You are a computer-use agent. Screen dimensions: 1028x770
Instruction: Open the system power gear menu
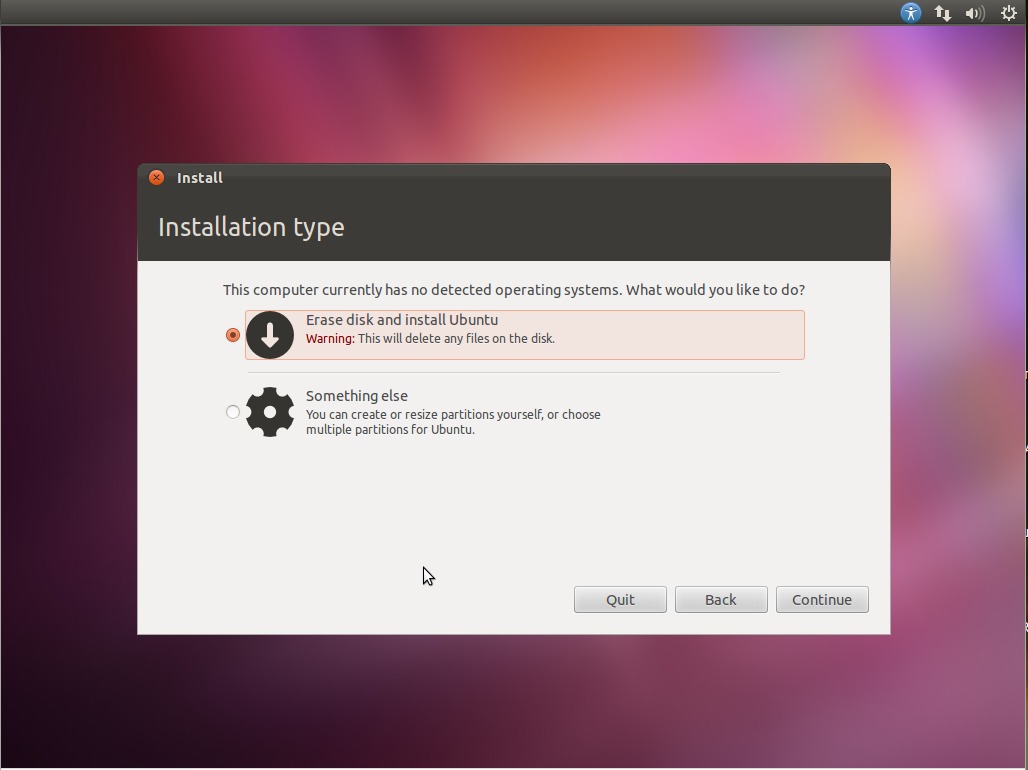[x=1009, y=12]
